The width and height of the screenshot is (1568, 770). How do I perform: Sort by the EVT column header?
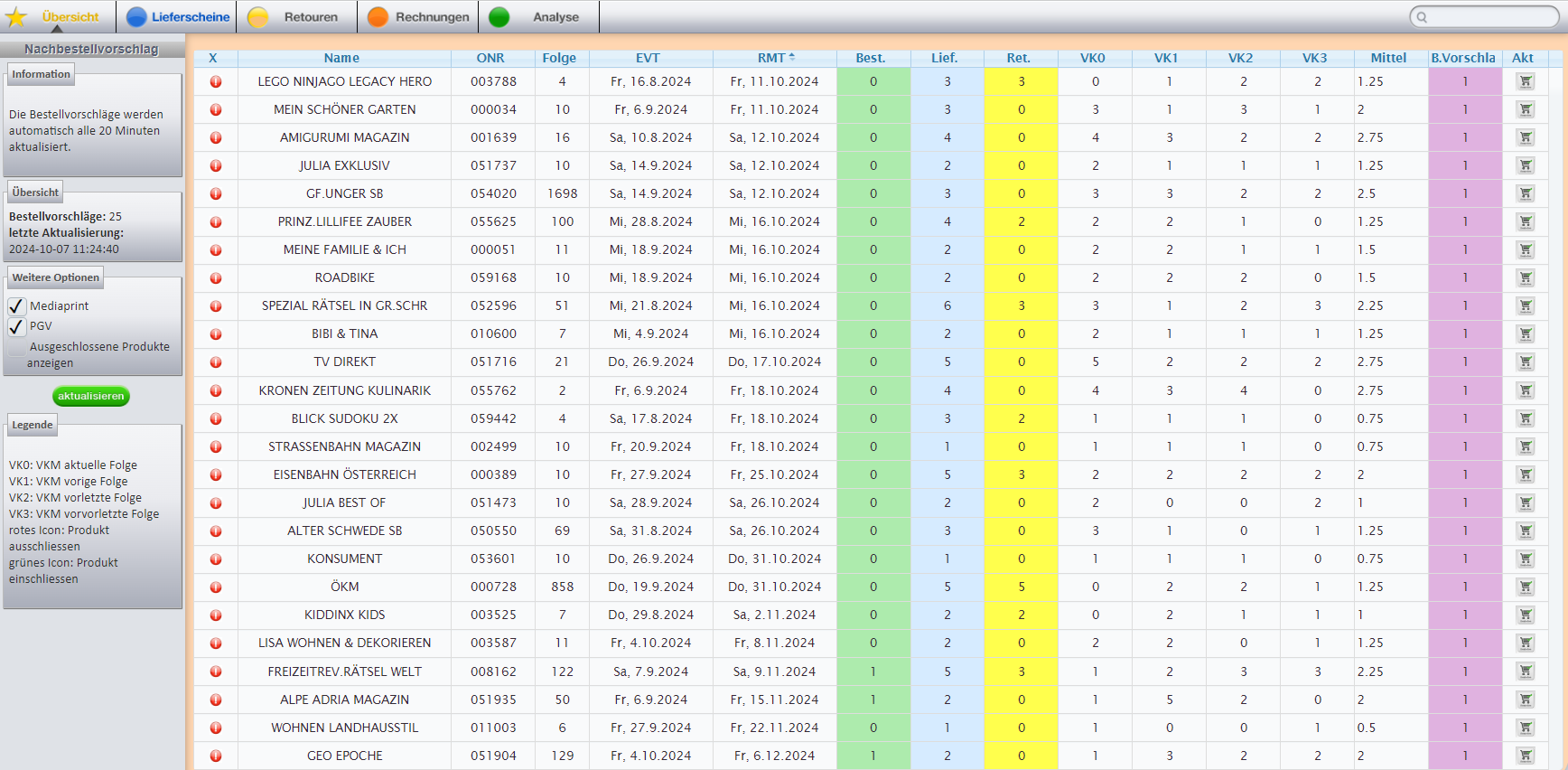coord(648,58)
